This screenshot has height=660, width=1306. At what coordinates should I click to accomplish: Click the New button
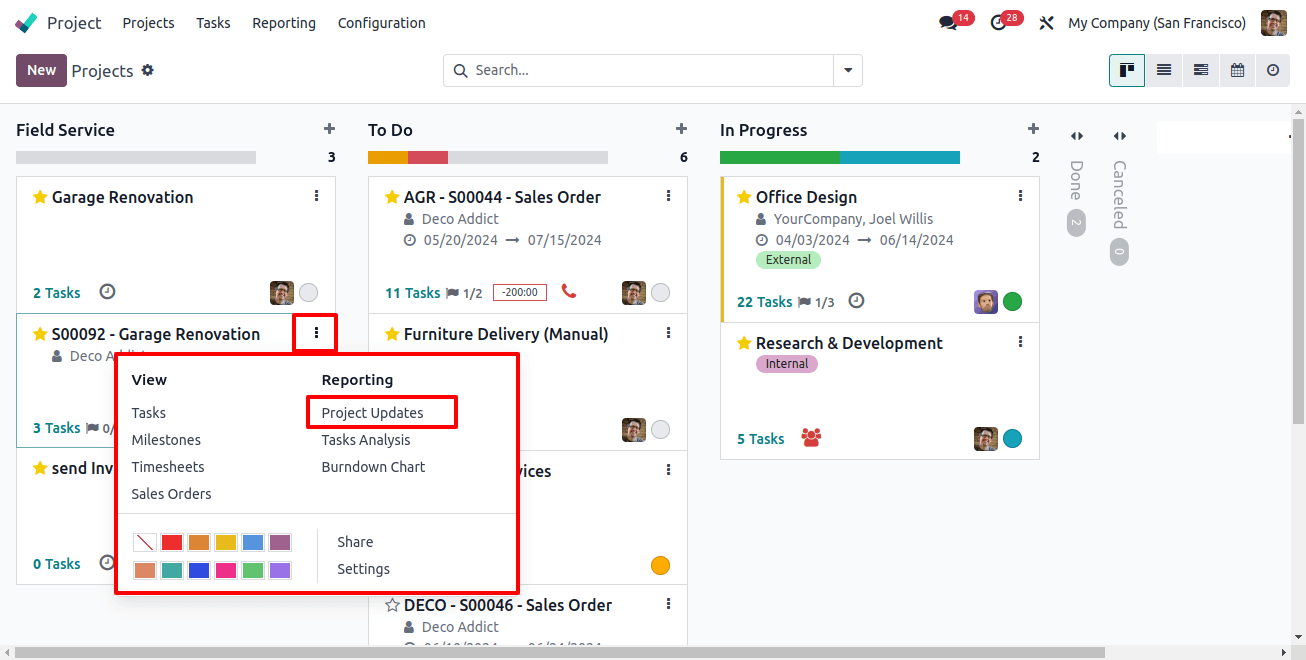(41, 70)
